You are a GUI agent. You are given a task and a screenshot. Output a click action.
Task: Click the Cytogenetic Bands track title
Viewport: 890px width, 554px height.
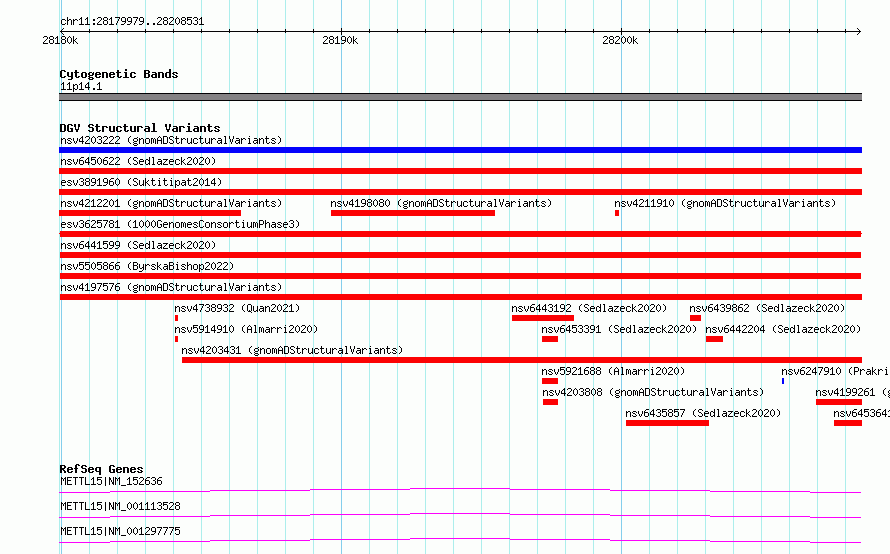[119, 74]
